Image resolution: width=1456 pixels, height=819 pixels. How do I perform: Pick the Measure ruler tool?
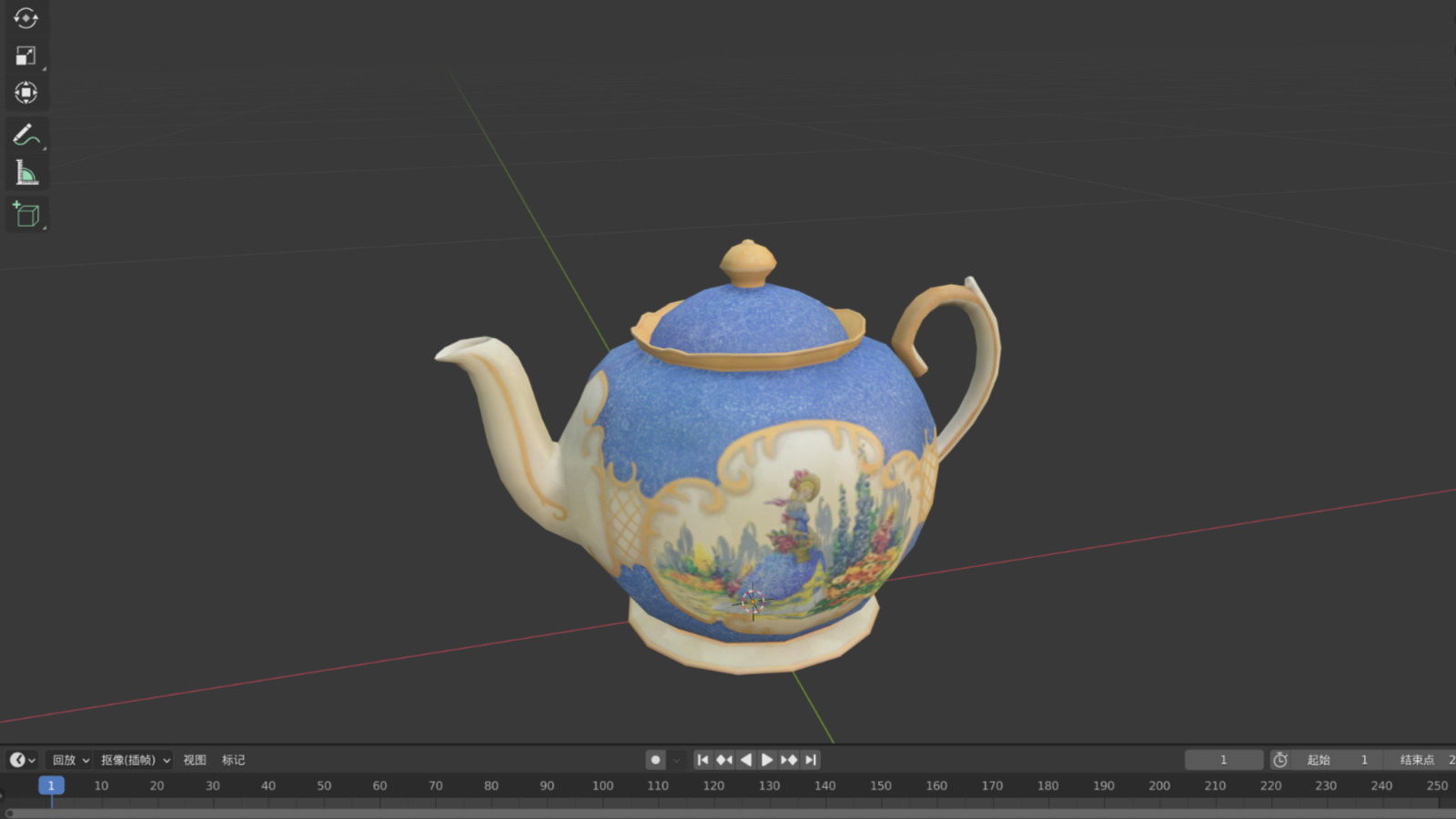pos(25,173)
